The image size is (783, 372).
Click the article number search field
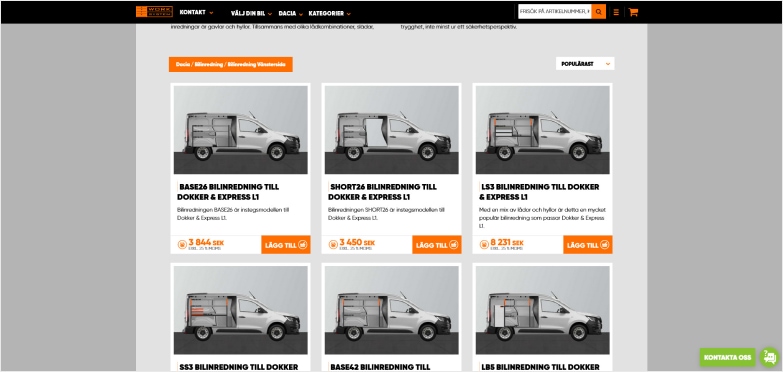pyautogui.click(x=554, y=11)
